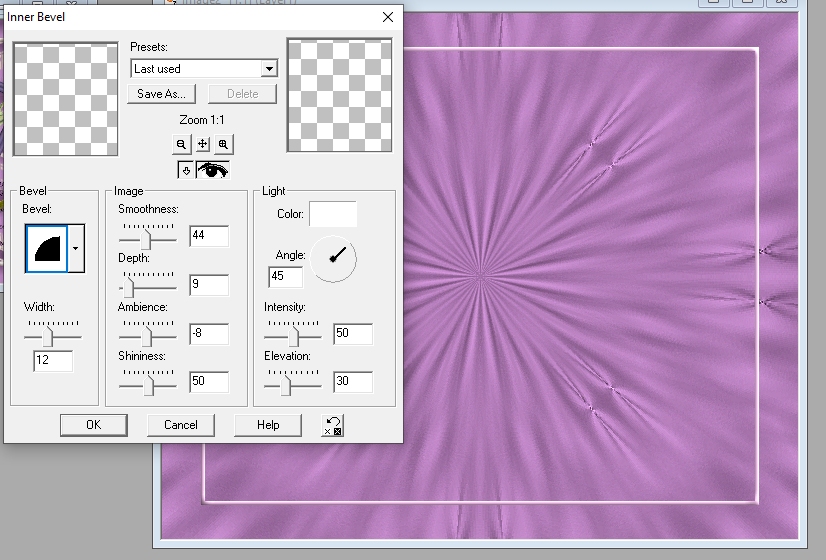Close the Inner Bevel dialog
The image size is (826, 560).
coord(388,17)
